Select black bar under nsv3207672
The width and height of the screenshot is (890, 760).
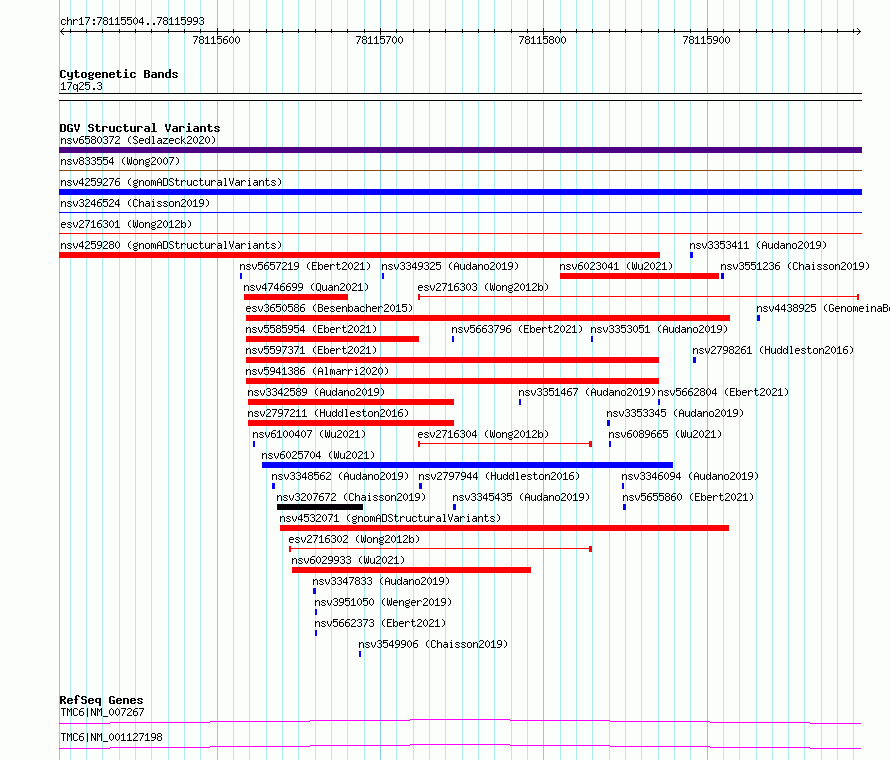tap(320, 507)
